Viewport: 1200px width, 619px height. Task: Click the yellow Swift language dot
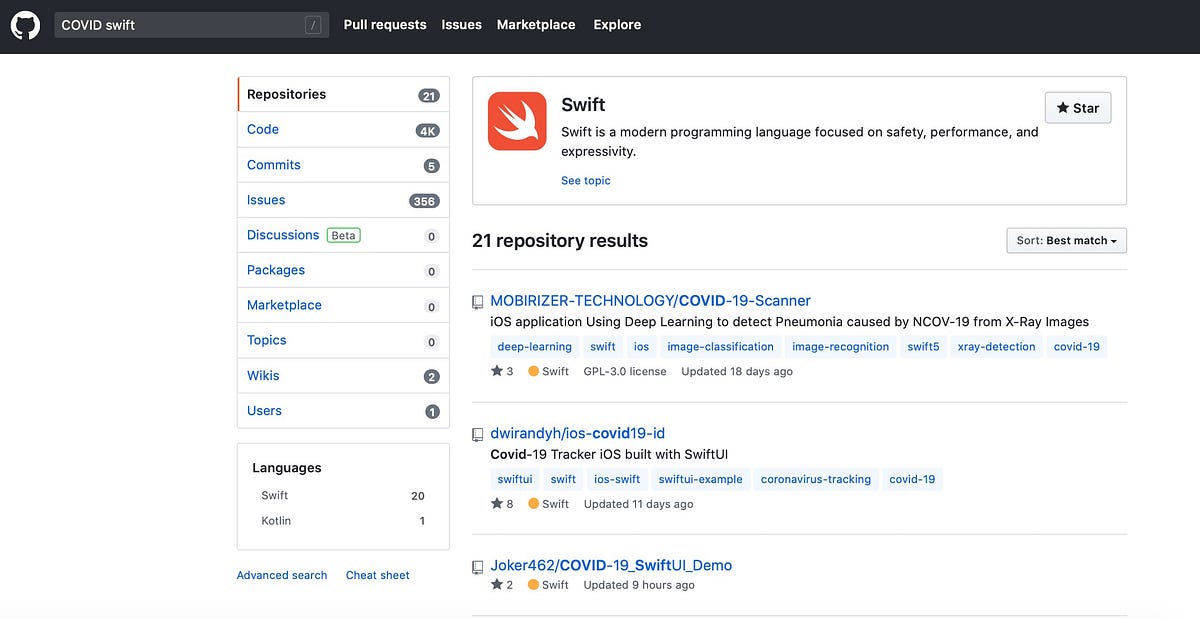click(x=534, y=370)
